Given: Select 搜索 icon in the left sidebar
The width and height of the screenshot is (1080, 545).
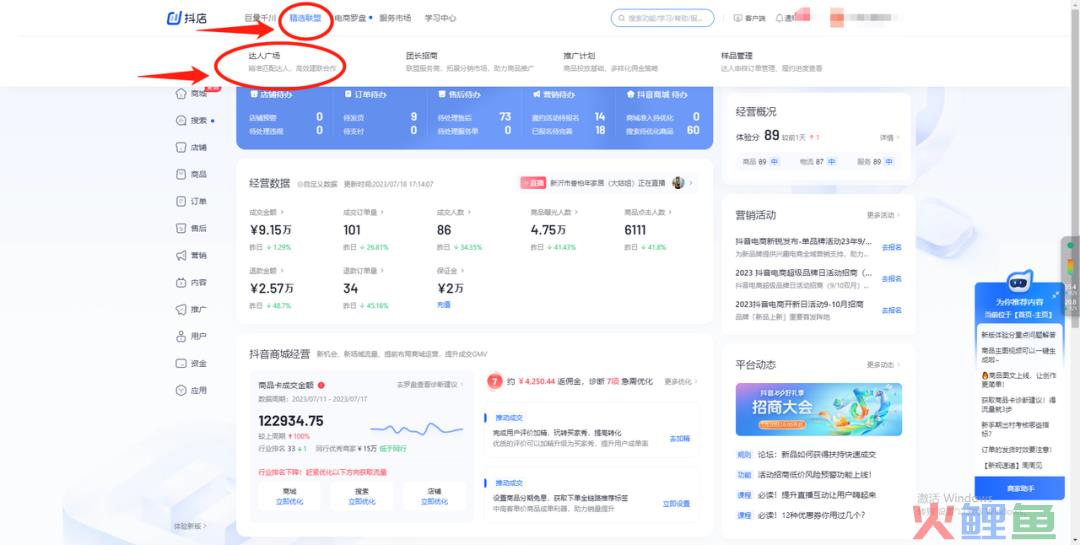Looking at the screenshot, I should pos(181,121).
